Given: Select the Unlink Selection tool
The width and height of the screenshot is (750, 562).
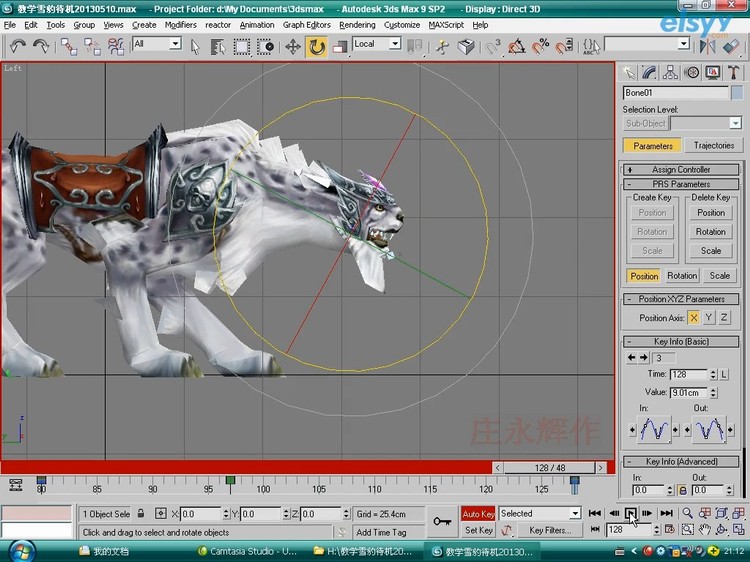Looking at the screenshot, I should (x=92, y=46).
